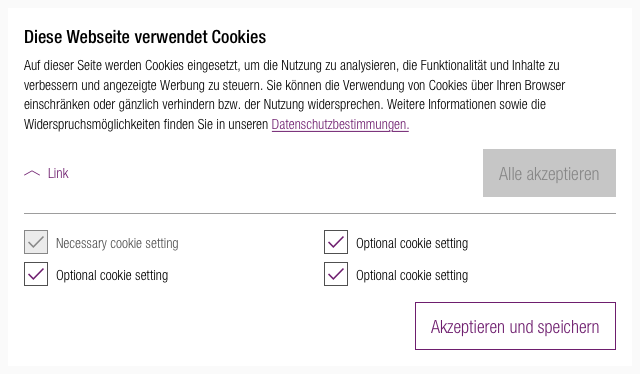The image size is (640, 374).
Task: Click lower left 'Optional cookie setting' label
Action: tap(112, 276)
